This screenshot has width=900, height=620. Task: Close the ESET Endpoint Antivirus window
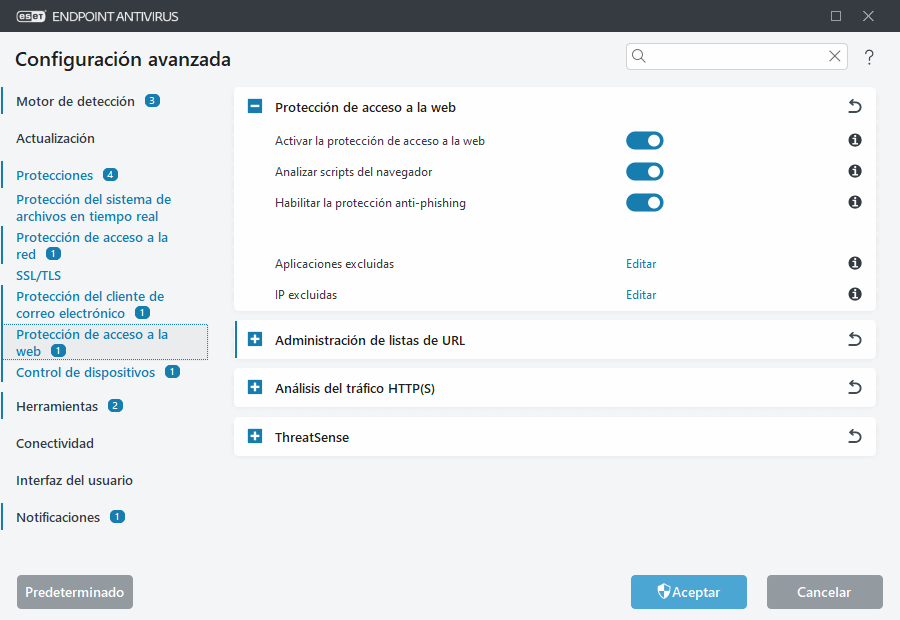(868, 16)
